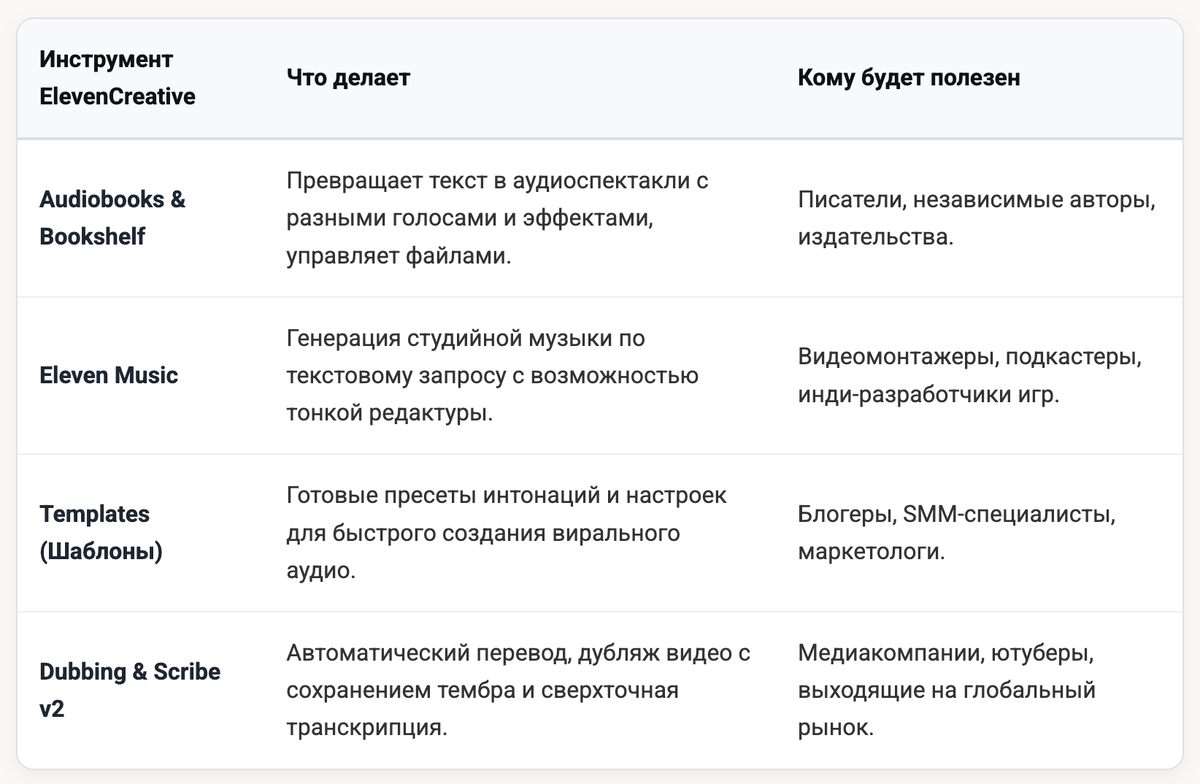Screen dimensions: 1200x784
Task: Click the 'Dubbing & Scribe v2' cell
Action: [129, 690]
